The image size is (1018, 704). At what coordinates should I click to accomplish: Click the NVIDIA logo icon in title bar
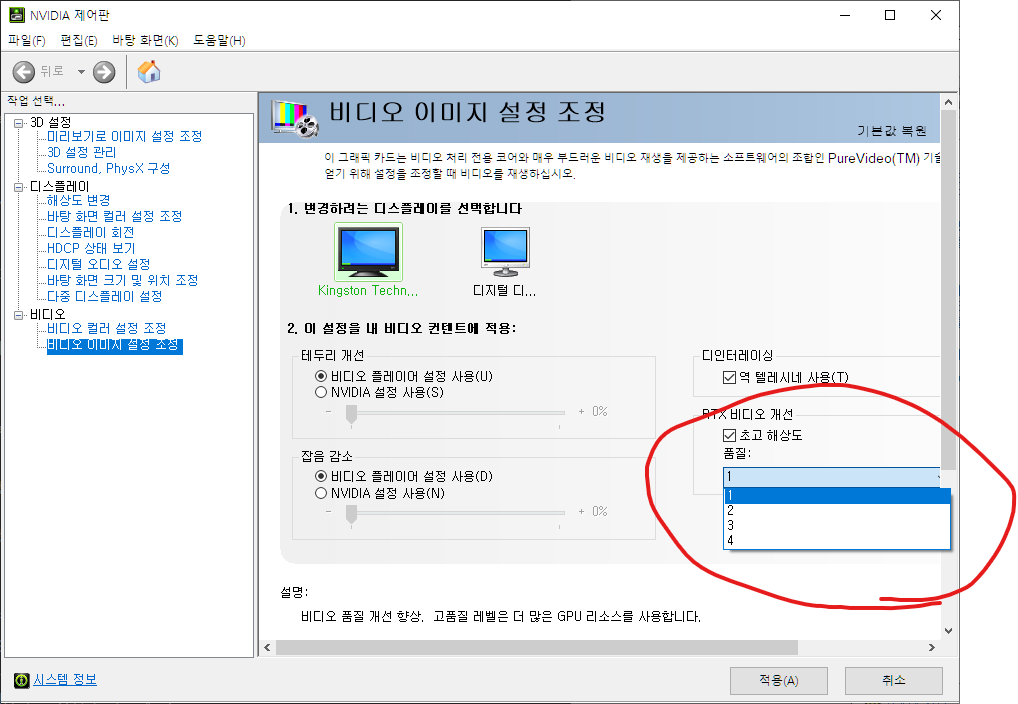point(16,14)
